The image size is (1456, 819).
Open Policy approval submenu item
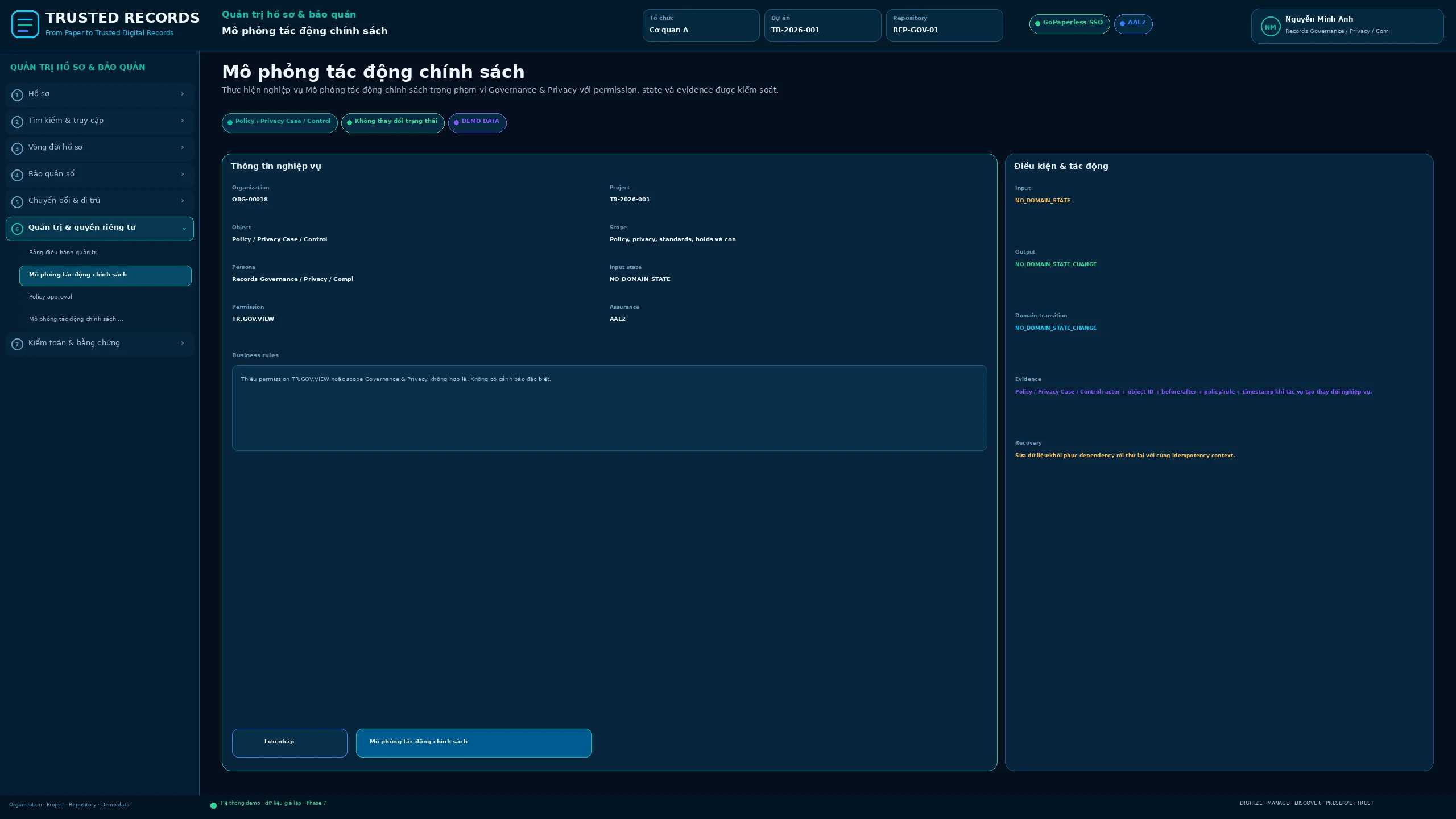coord(105,297)
